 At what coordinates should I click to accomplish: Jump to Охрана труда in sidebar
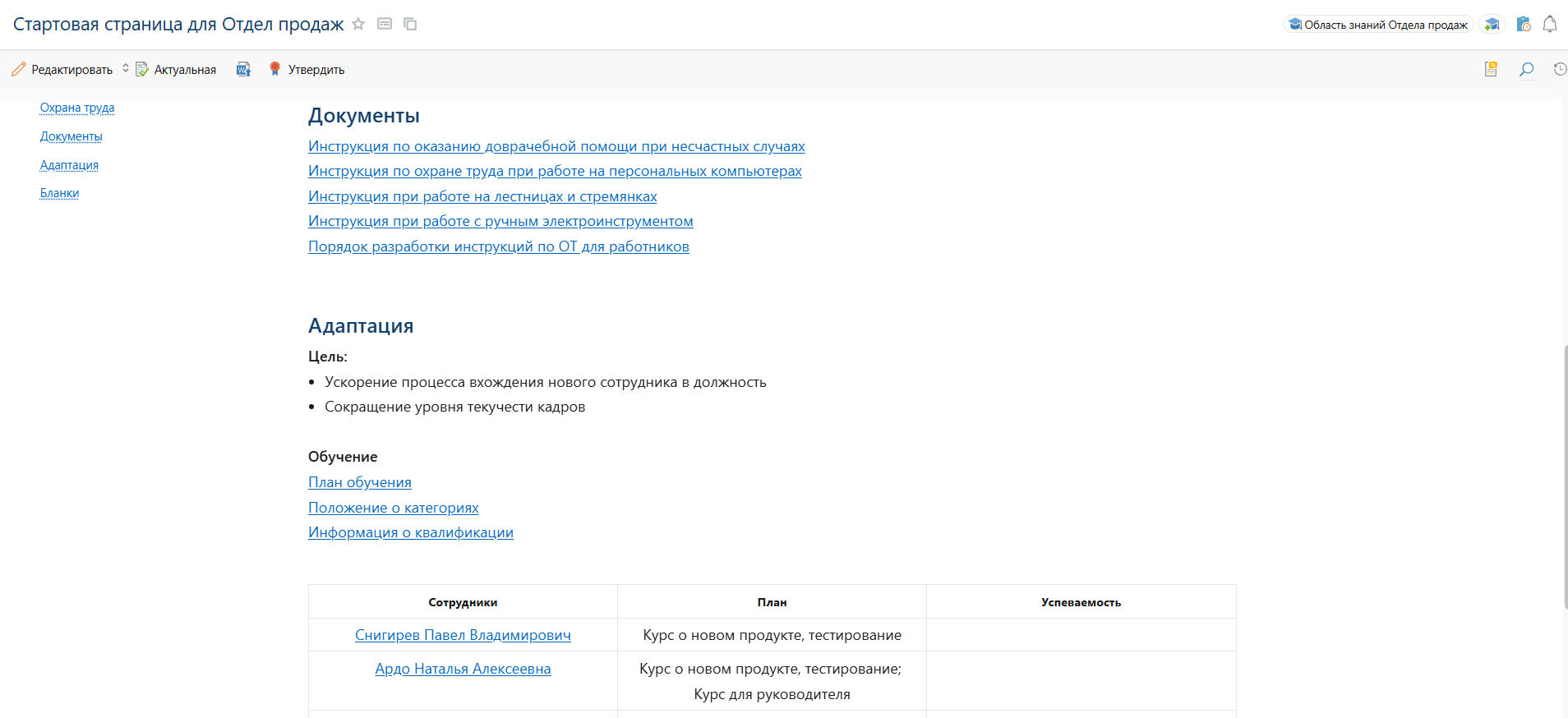tap(77, 108)
